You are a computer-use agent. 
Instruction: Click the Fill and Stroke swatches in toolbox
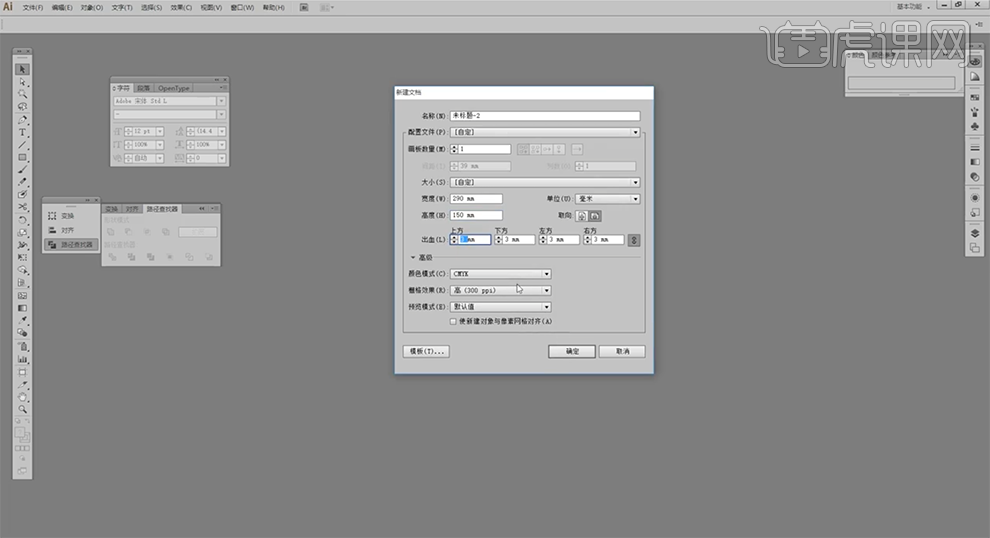[22, 434]
